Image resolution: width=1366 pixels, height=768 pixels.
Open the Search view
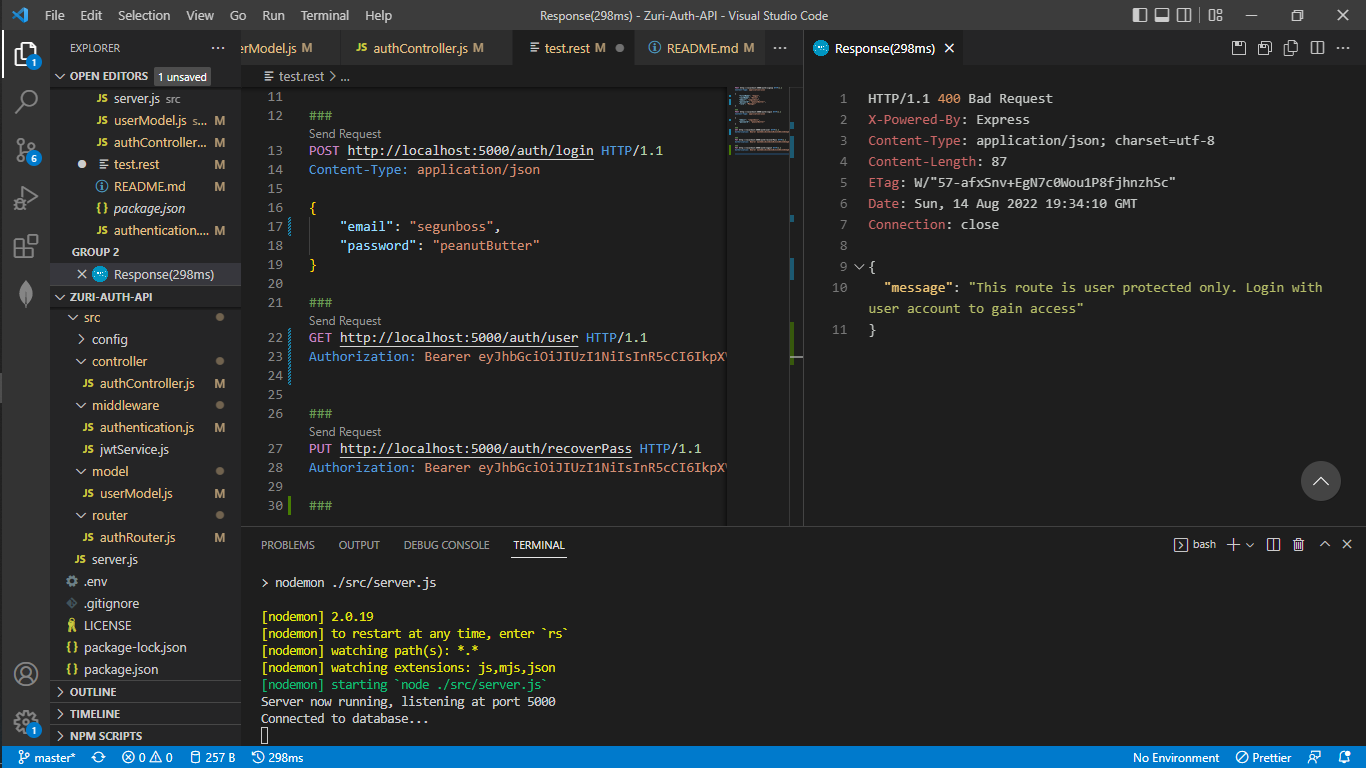(25, 101)
